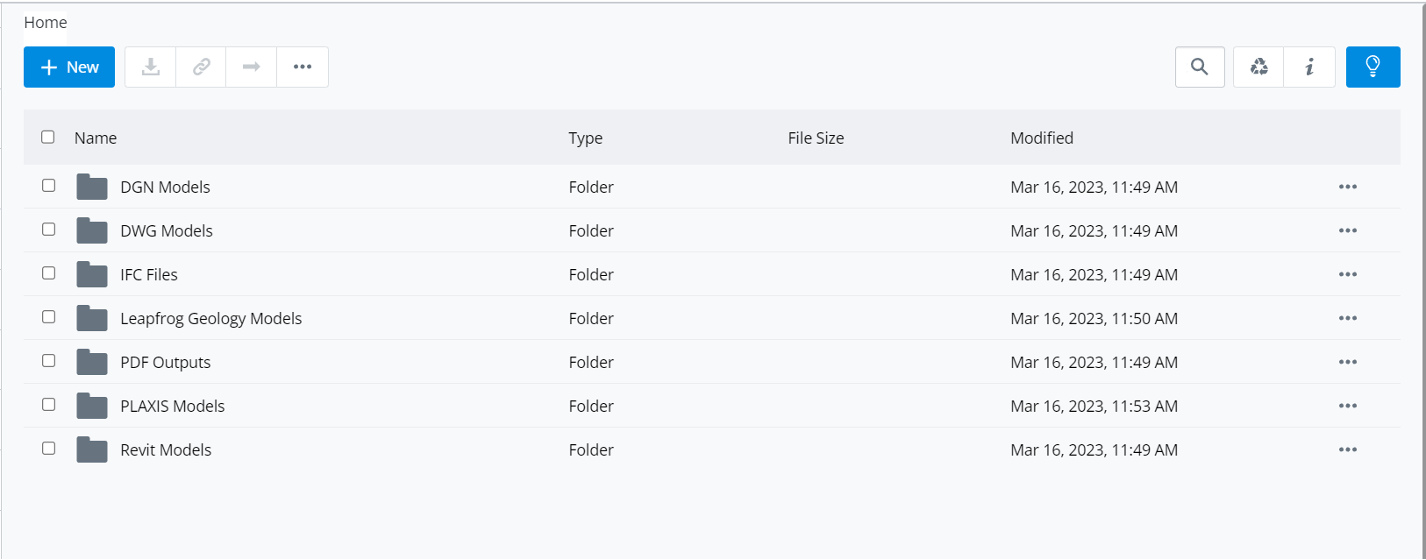Open the toolbar more options ellipsis
Image resolution: width=1426 pixels, height=560 pixels.
coord(303,67)
